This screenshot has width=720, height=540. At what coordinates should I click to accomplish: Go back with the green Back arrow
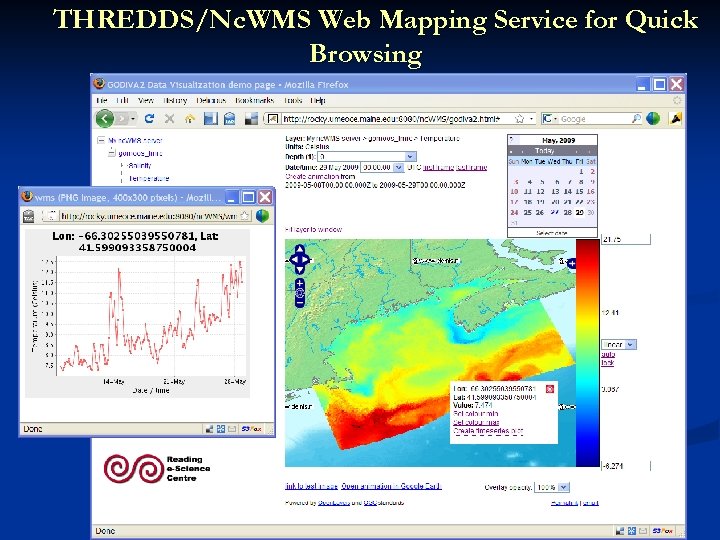(x=105, y=119)
